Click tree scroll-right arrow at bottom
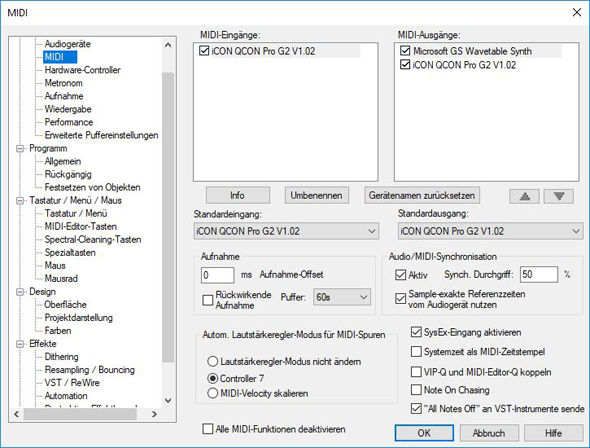 (154, 414)
